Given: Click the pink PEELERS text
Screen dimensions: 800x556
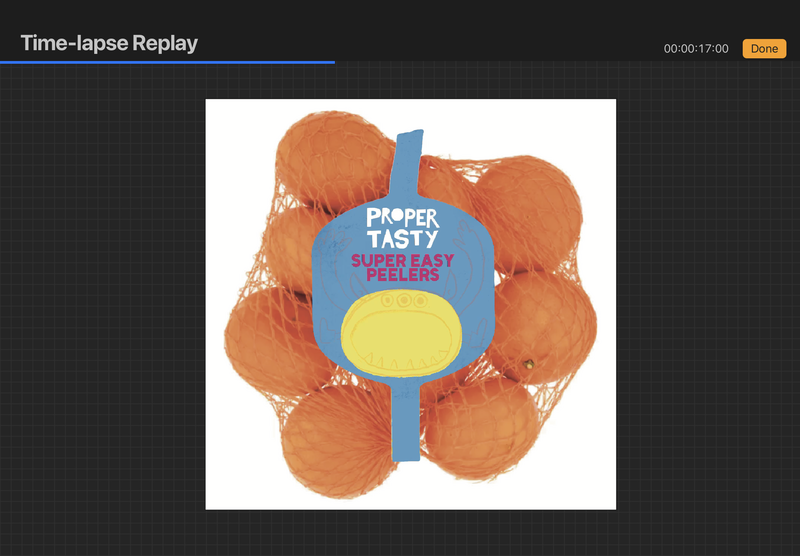Looking at the screenshot, I should tap(402, 275).
